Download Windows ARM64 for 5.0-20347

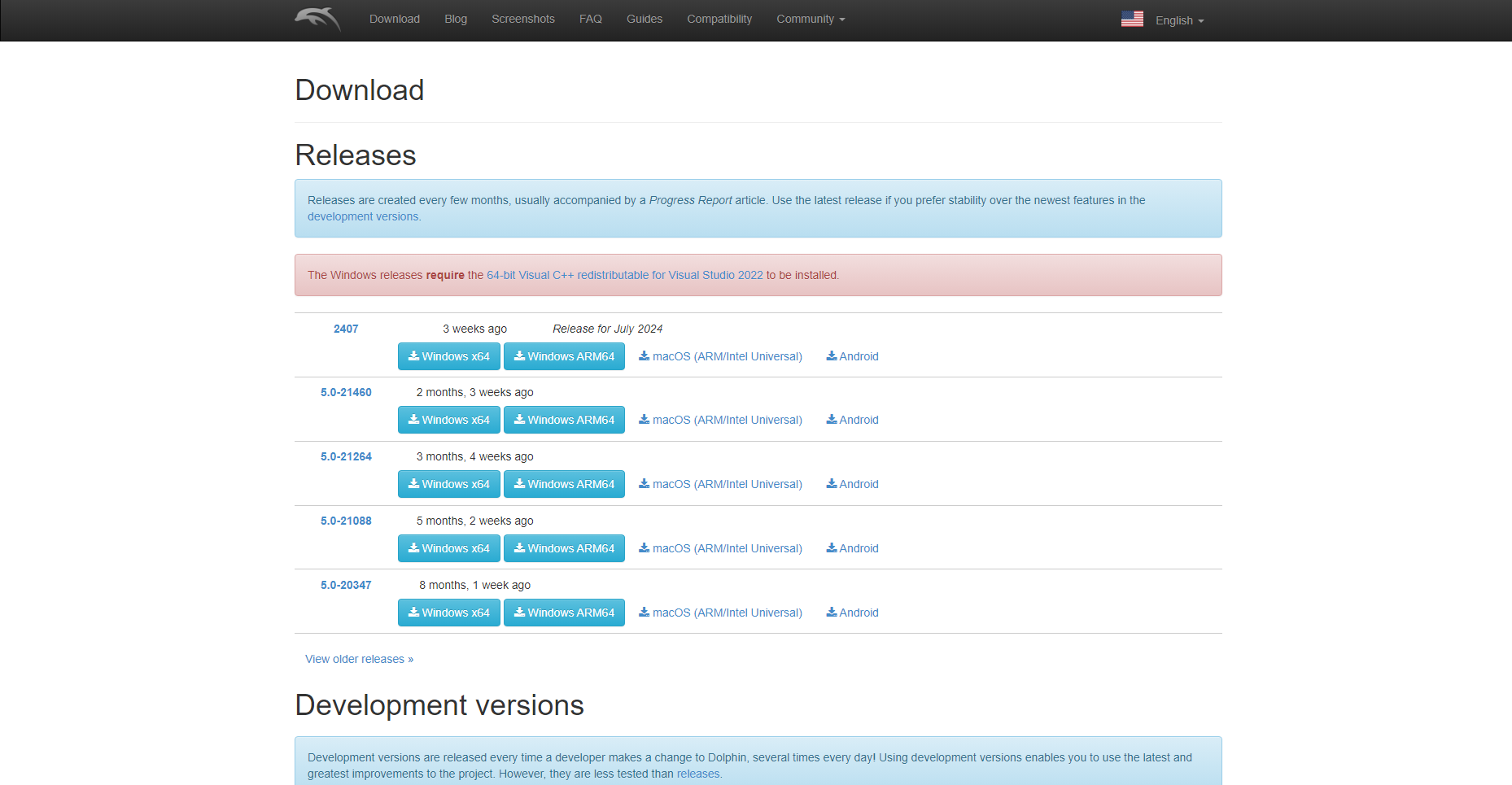[564, 613]
